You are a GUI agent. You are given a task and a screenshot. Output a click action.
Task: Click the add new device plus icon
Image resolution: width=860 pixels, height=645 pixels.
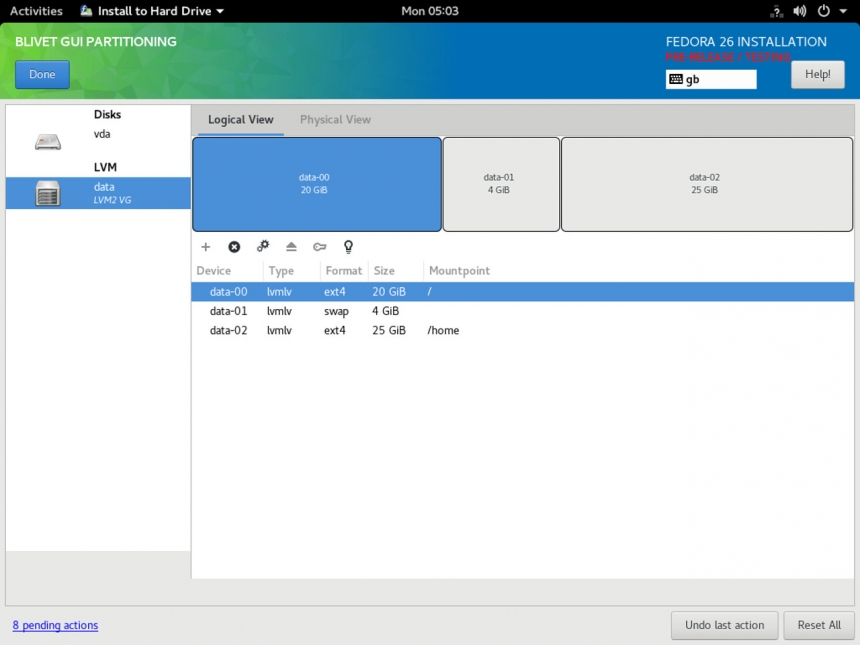206,246
